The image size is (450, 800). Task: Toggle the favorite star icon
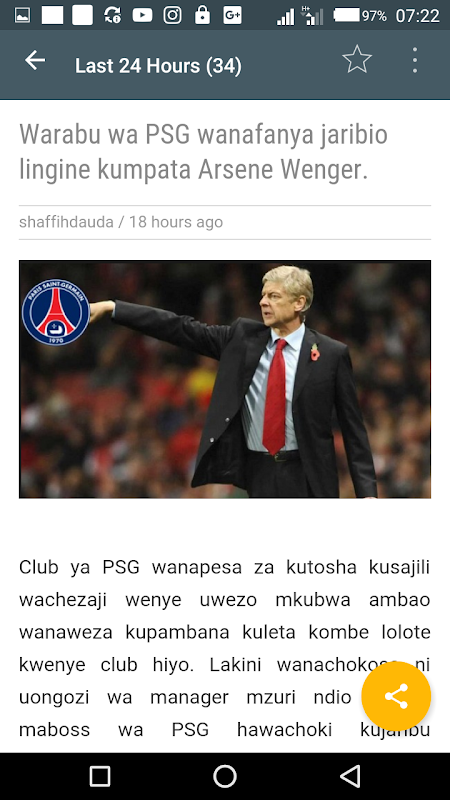(357, 60)
